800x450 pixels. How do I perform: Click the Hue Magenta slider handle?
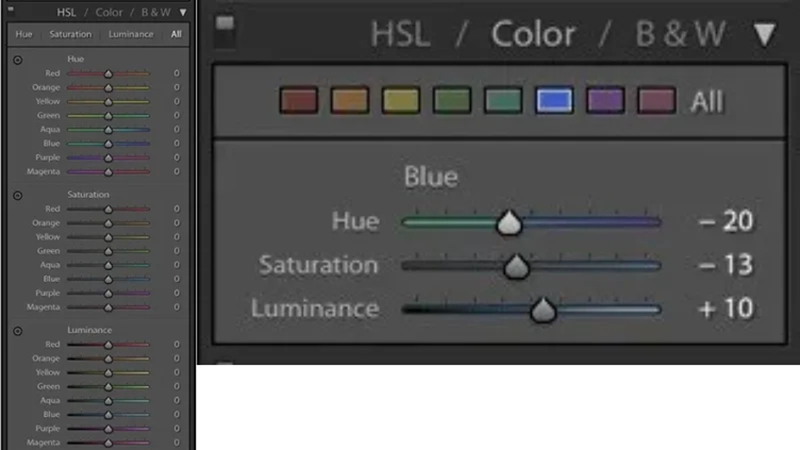pos(108,172)
